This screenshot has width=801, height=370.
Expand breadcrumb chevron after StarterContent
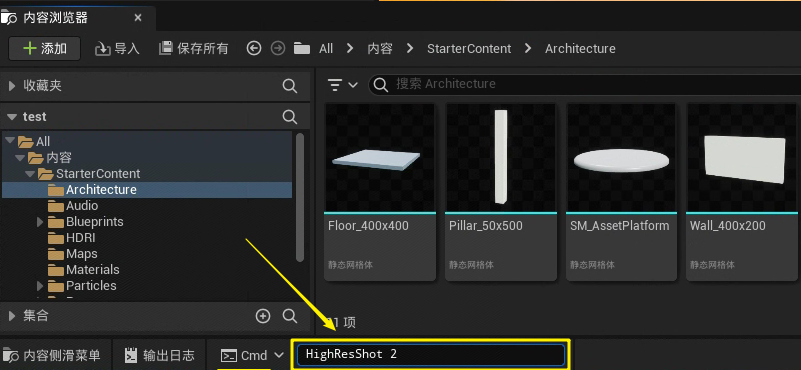coord(528,49)
